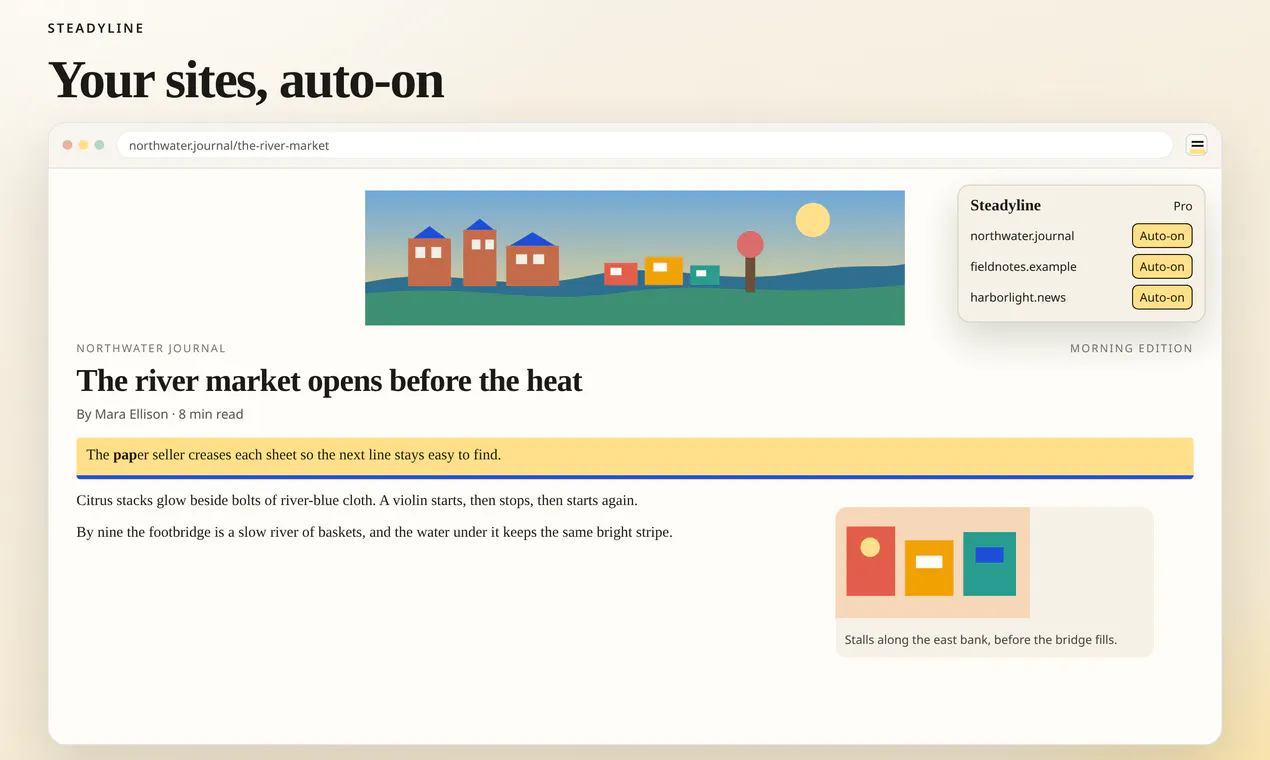Open the Steadyline extension icon in browser toolbar
The image size is (1270, 760).
click(x=1197, y=145)
